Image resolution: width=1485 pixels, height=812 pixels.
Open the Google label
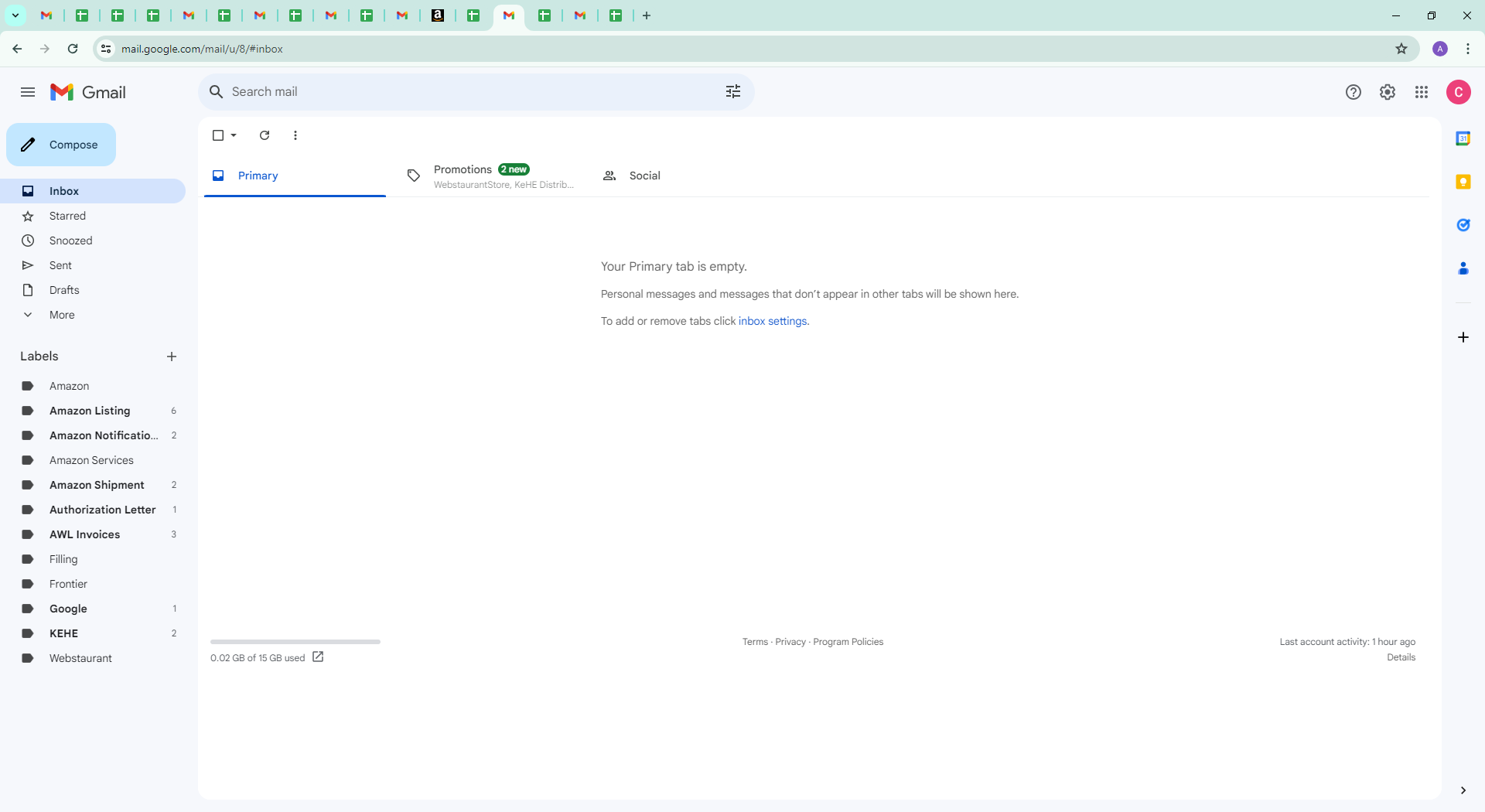93,609
